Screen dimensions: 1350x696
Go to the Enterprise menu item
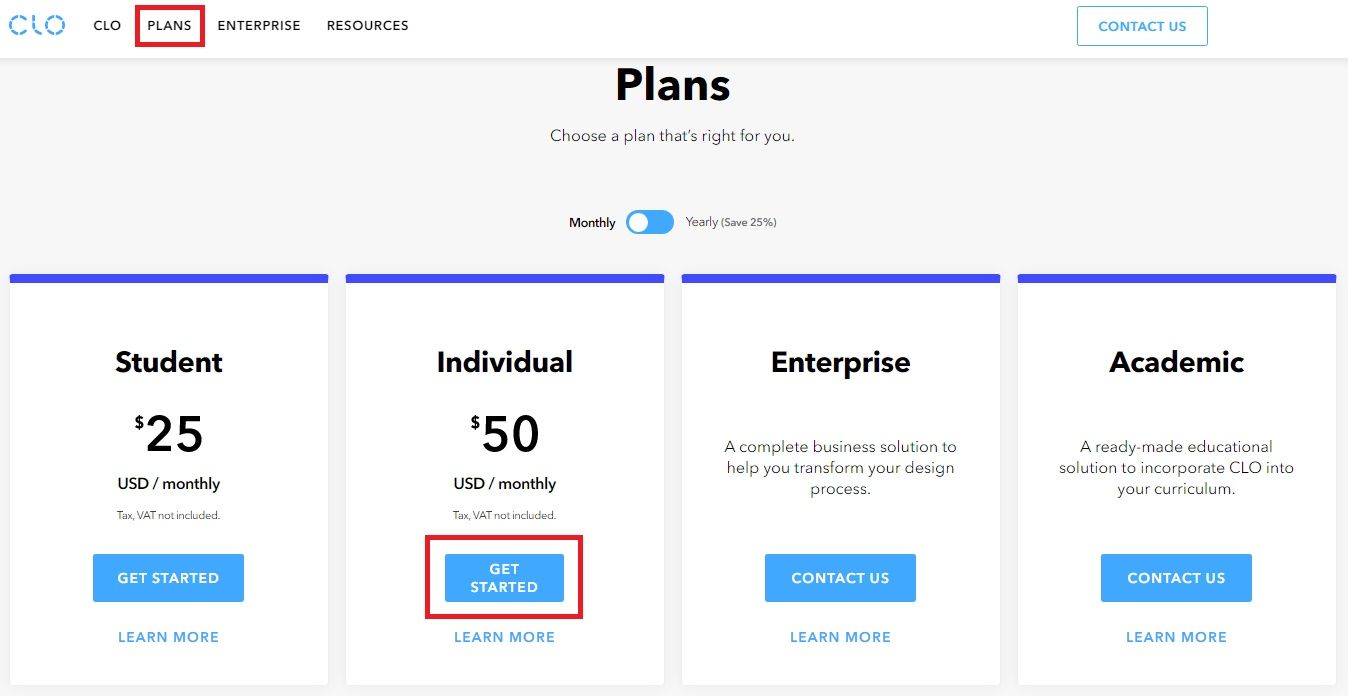(259, 26)
